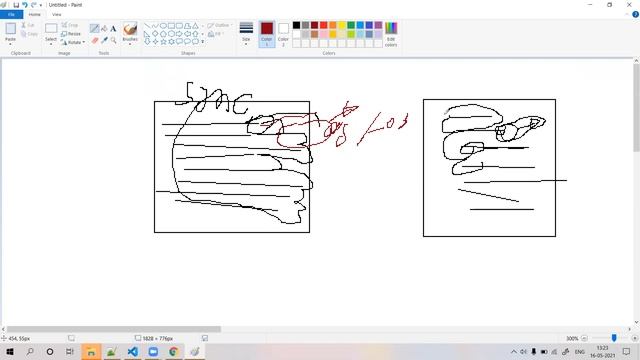Choose the Curve shape
The width and height of the screenshot is (640, 360).
click(155, 26)
